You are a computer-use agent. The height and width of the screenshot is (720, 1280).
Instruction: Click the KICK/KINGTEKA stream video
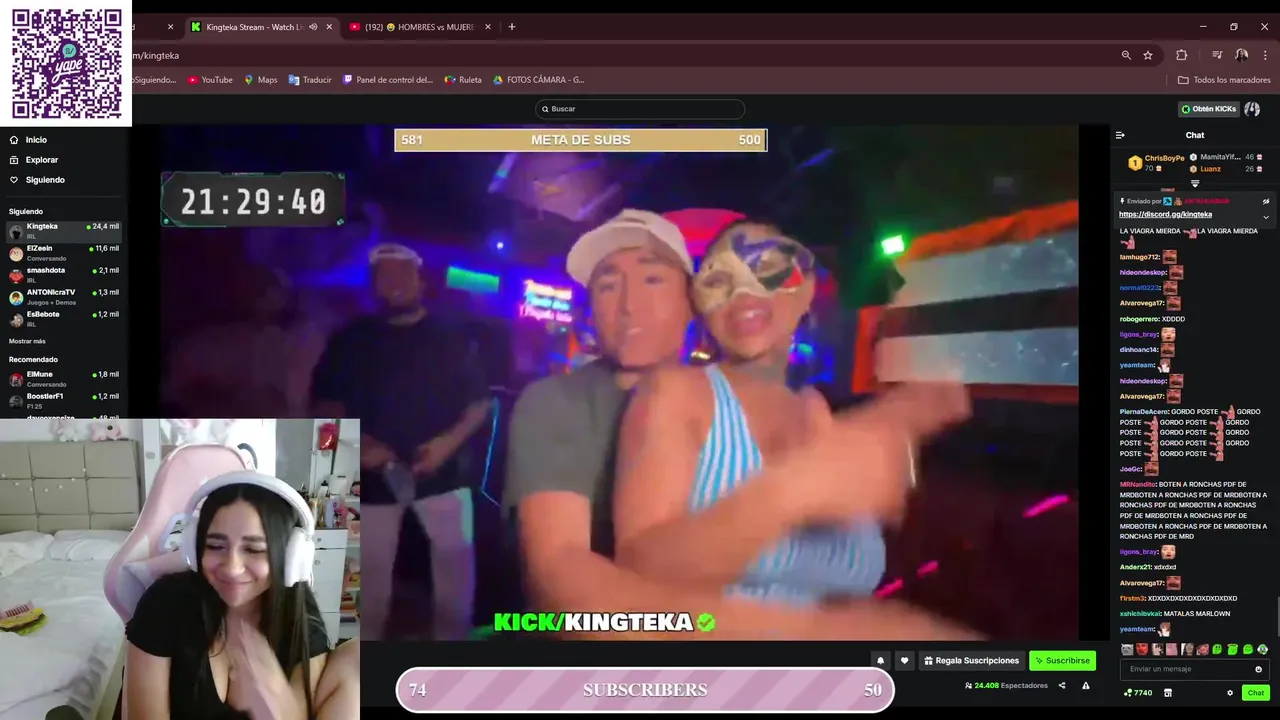620,382
